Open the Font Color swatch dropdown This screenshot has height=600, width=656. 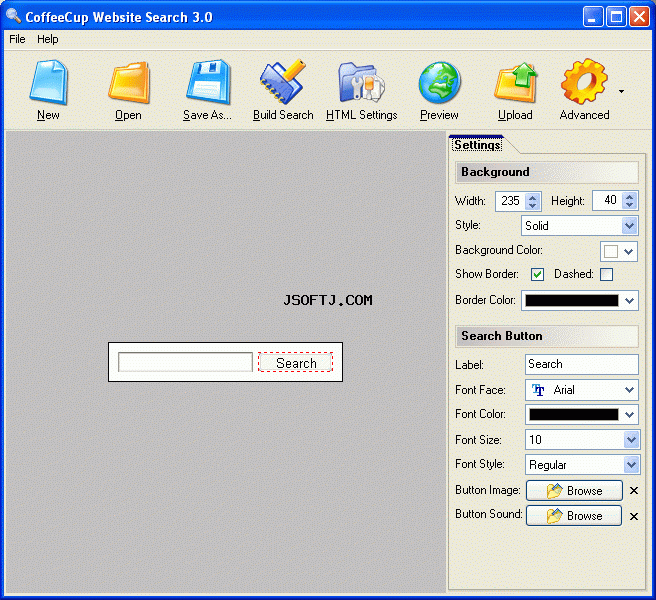click(x=582, y=414)
